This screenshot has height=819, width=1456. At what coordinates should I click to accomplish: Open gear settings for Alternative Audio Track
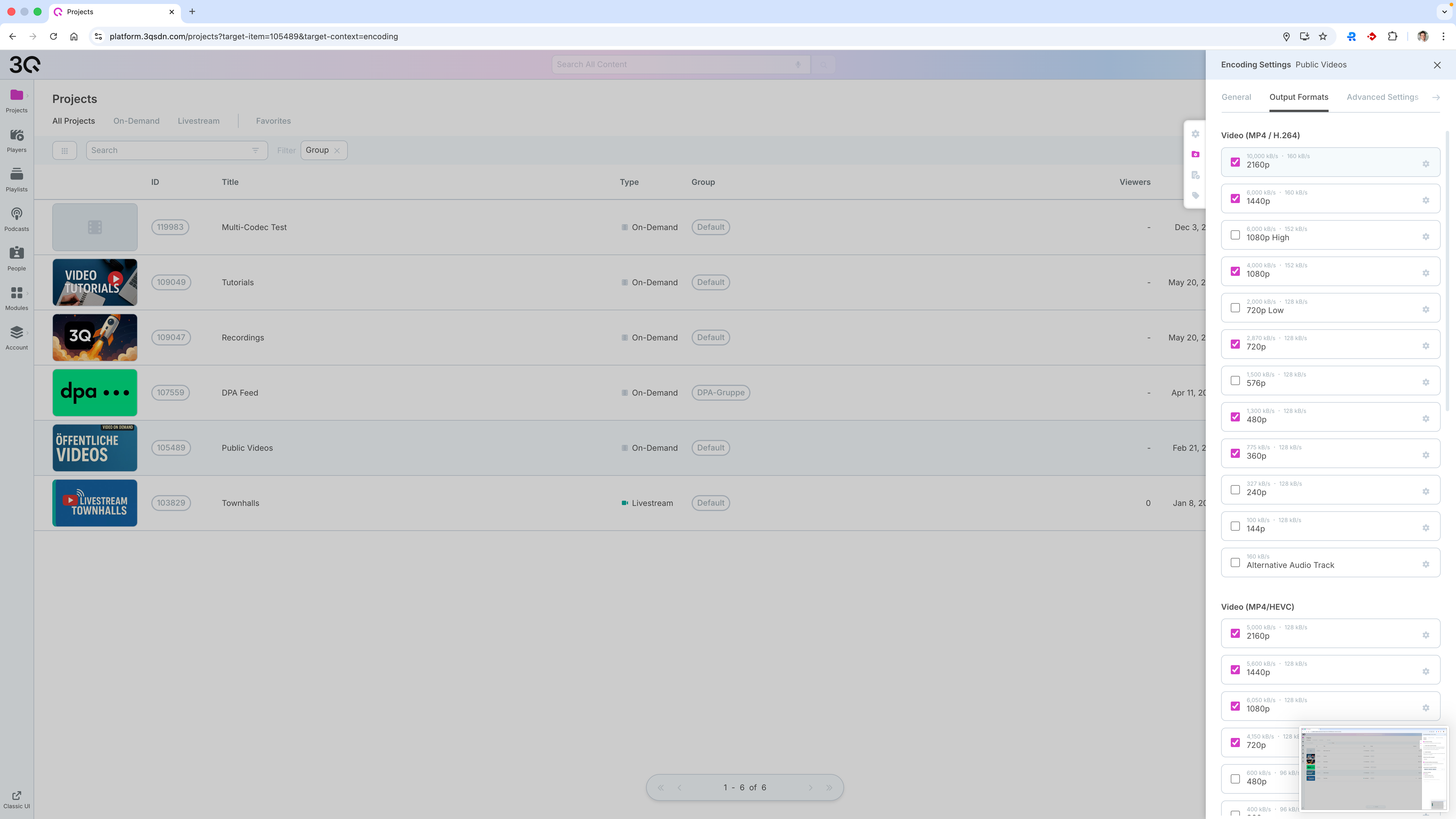click(x=1426, y=564)
